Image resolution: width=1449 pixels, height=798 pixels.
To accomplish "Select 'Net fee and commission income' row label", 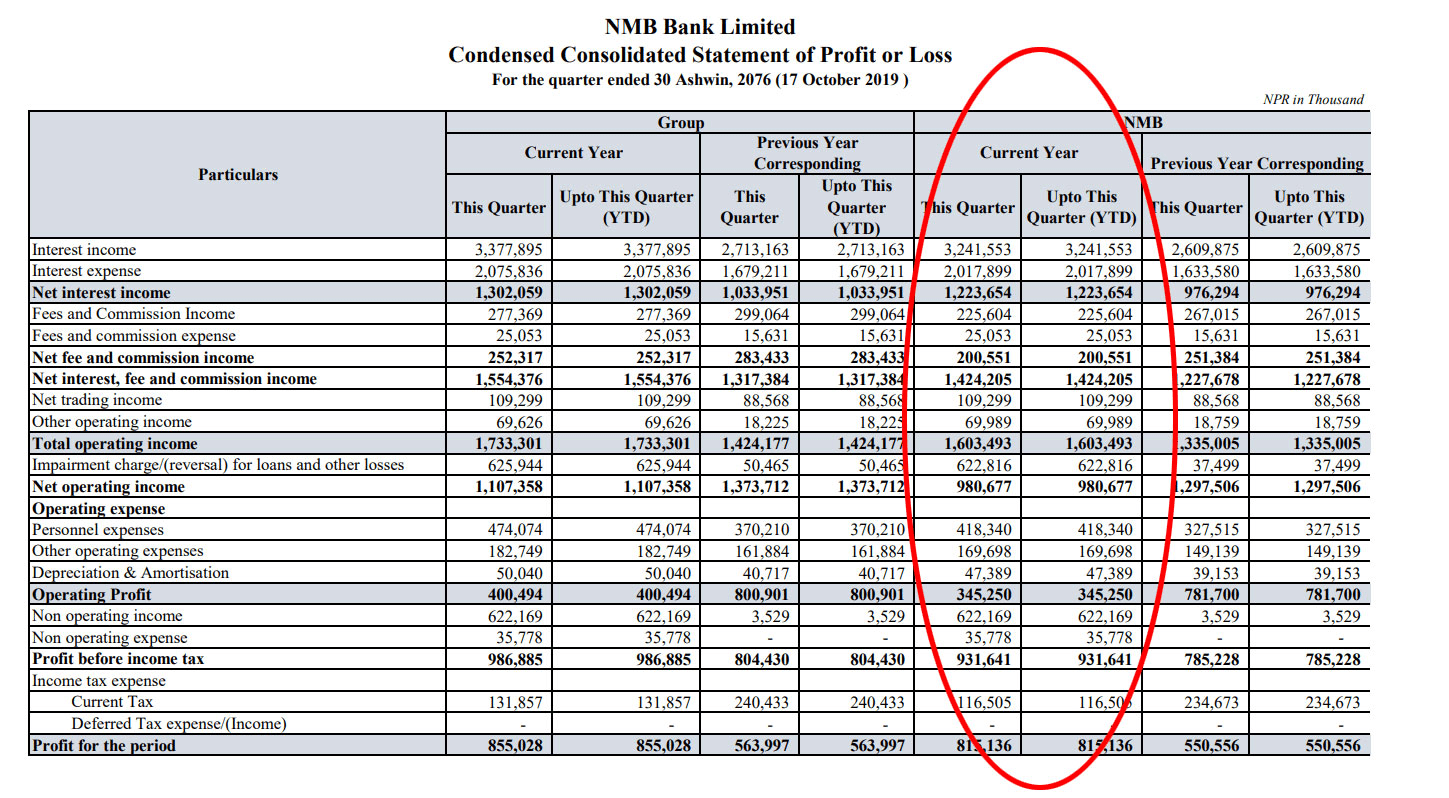I will (x=143, y=358).
